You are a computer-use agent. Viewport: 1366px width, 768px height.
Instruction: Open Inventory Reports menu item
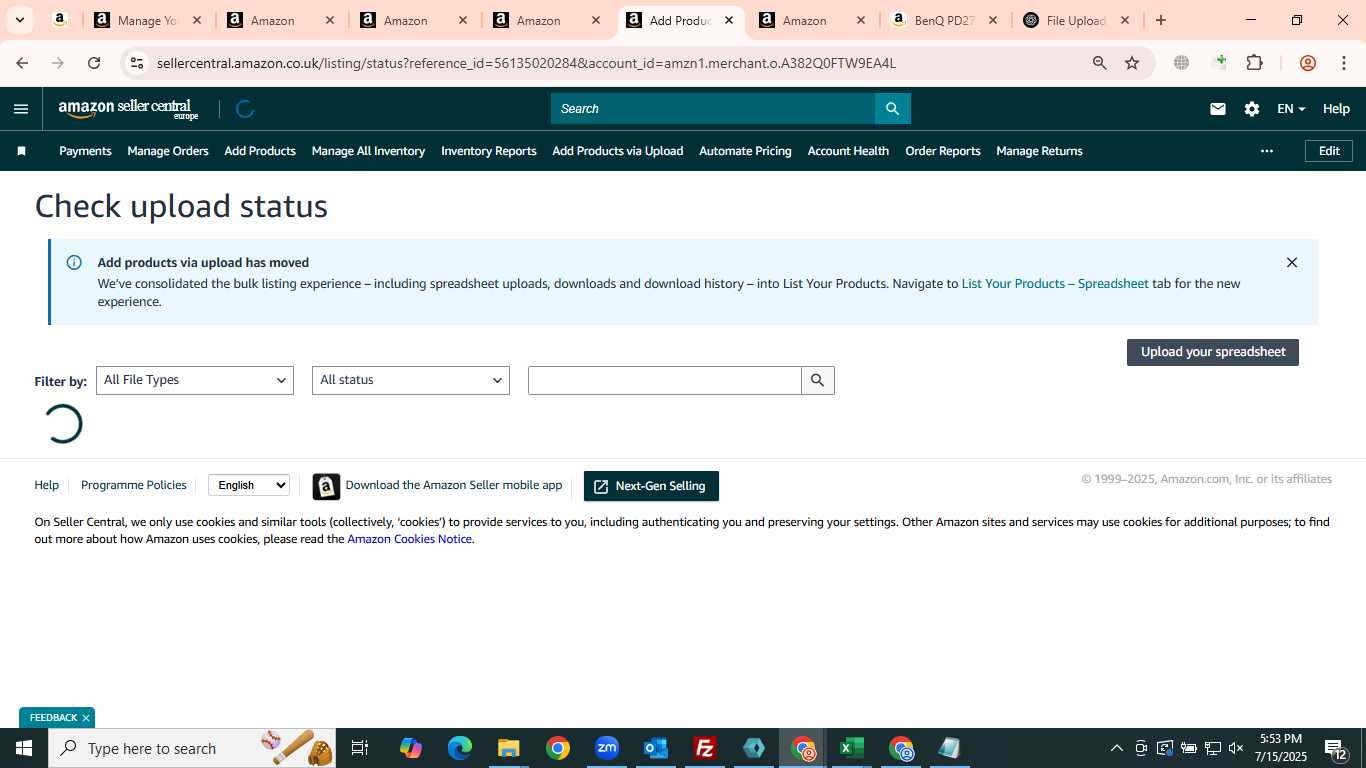point(489,151)
